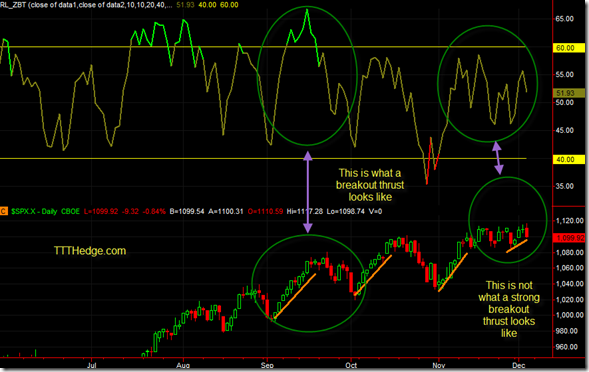Click the 980.00 price axis label
Viewport: 589px width, 372px height.
point(567,331)
